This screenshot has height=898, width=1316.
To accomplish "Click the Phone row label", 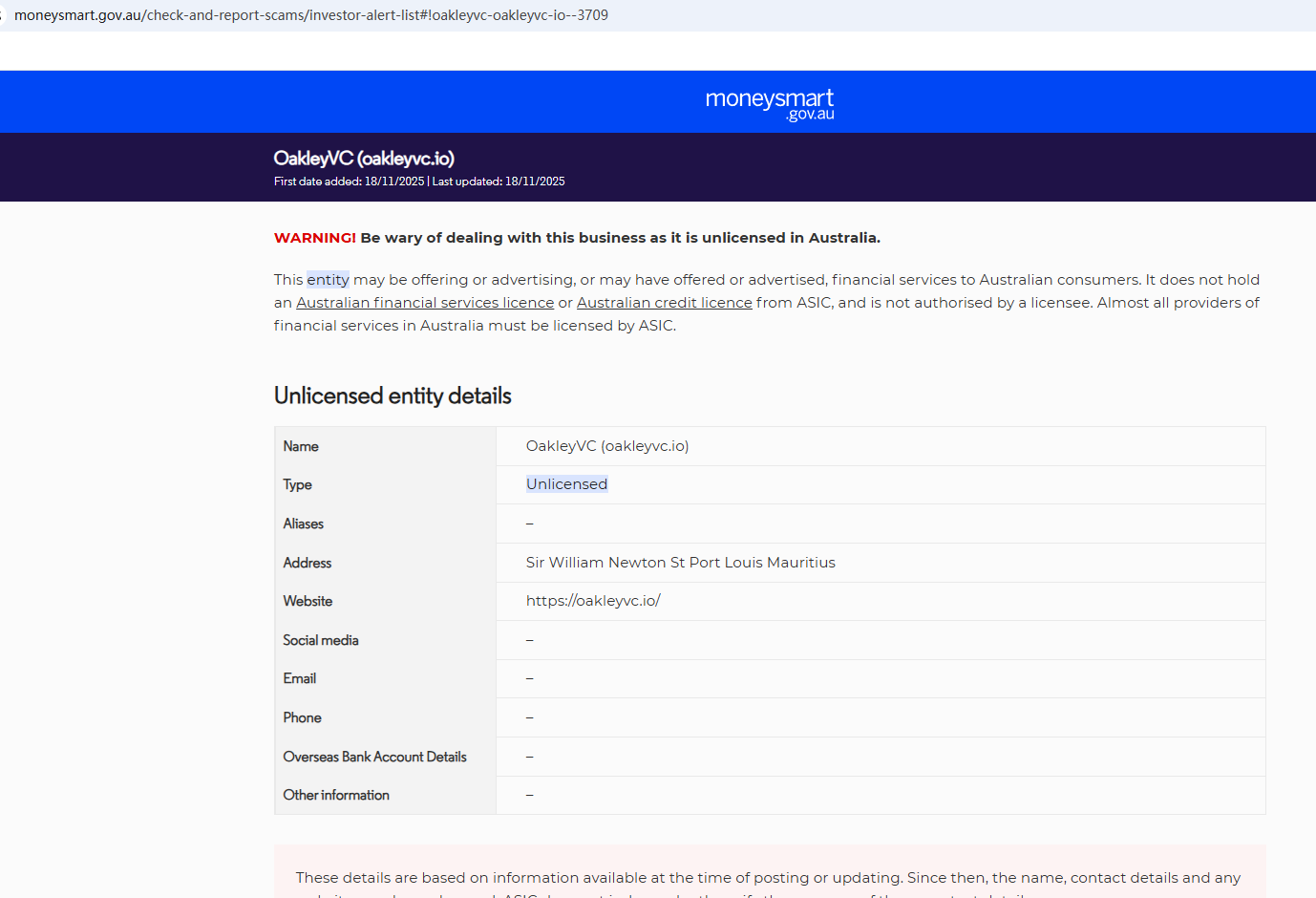I will [302, 717].
